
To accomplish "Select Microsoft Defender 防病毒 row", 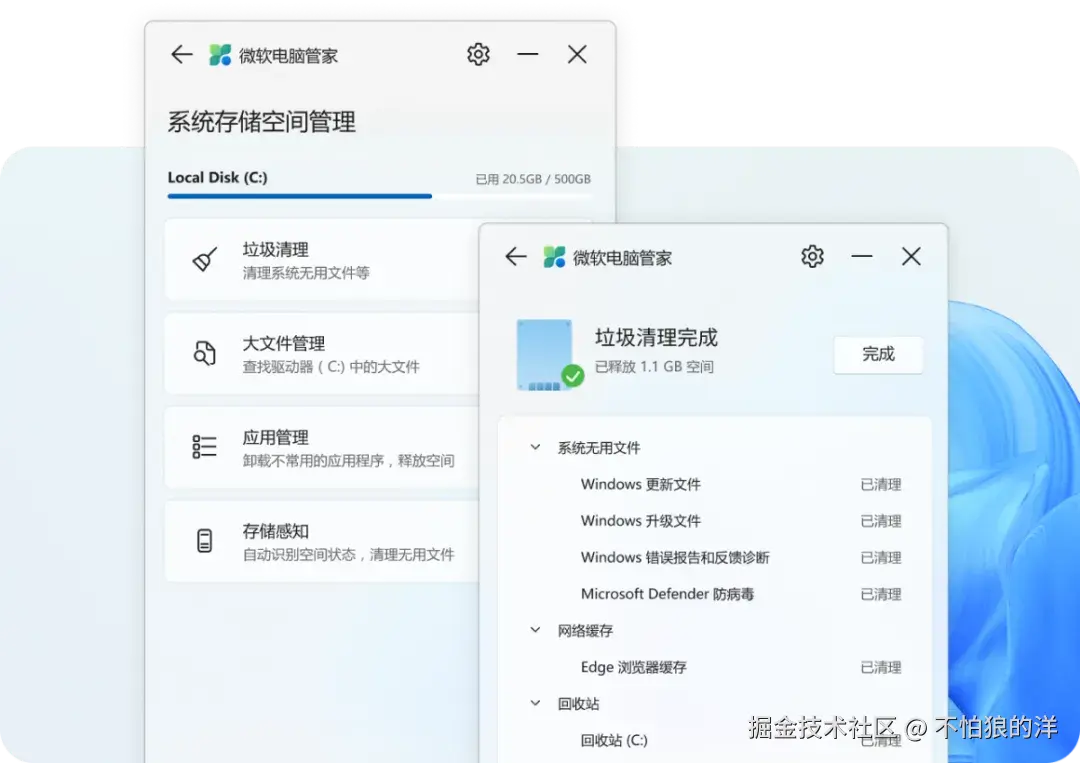I will pyautogui.click(x=714, y=594).
